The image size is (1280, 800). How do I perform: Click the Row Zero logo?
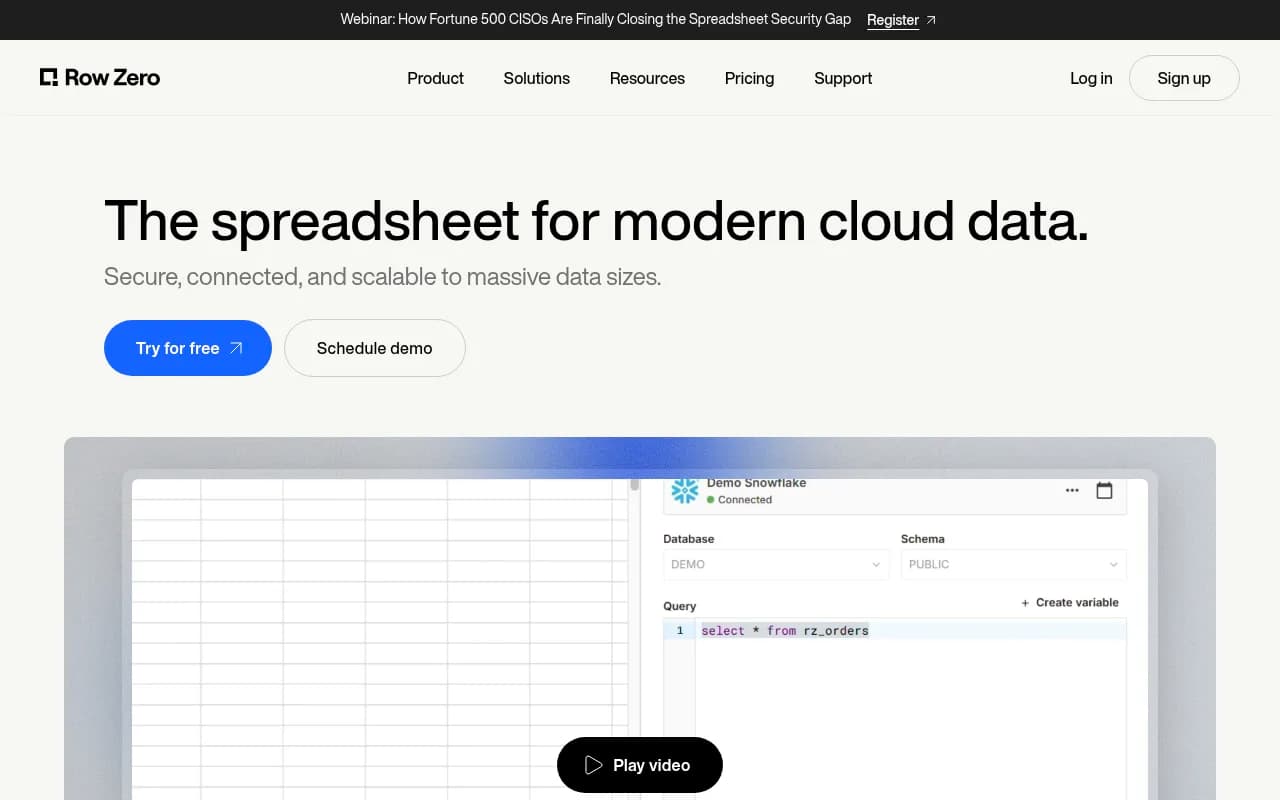click(100, 78)
